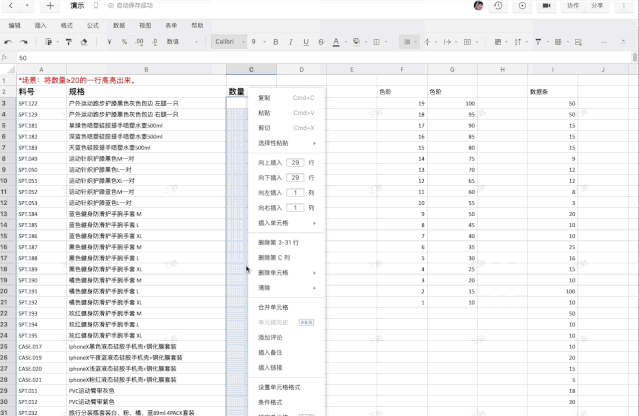This screenshot has width=639, height=416.
Task: Click the conditional format grid icon
Action: click(558, 42)
